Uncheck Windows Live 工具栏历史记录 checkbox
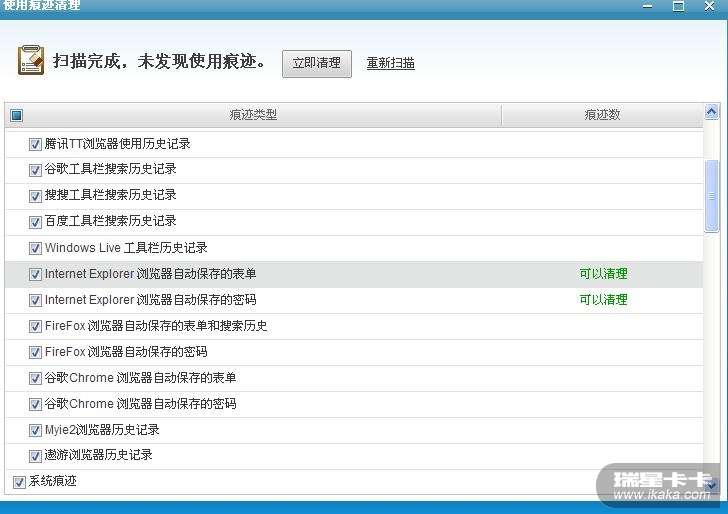Viewport: 728px width, 514px height. pyautogui.click(x=35, y=248)
